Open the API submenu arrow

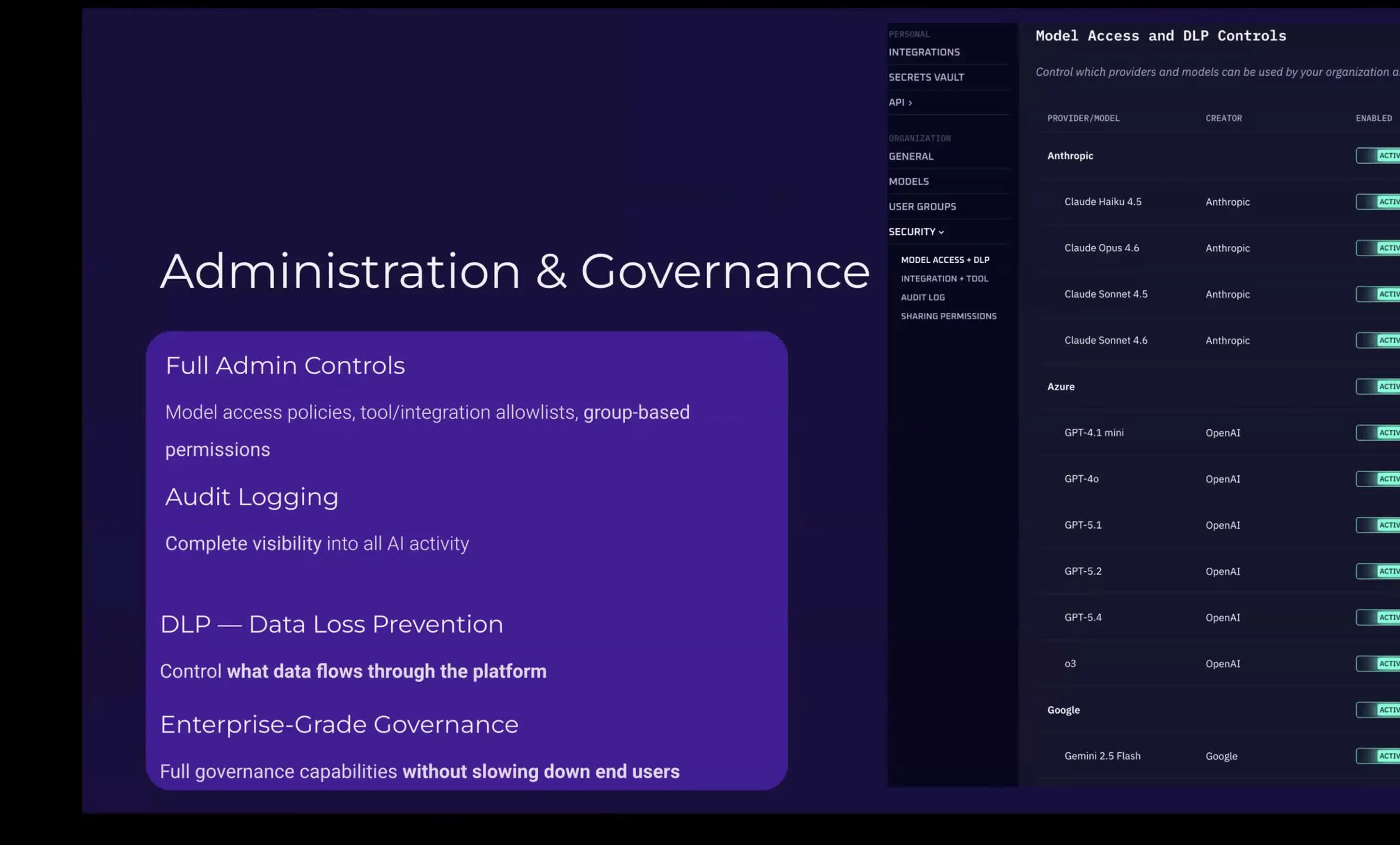coord(911,102)
